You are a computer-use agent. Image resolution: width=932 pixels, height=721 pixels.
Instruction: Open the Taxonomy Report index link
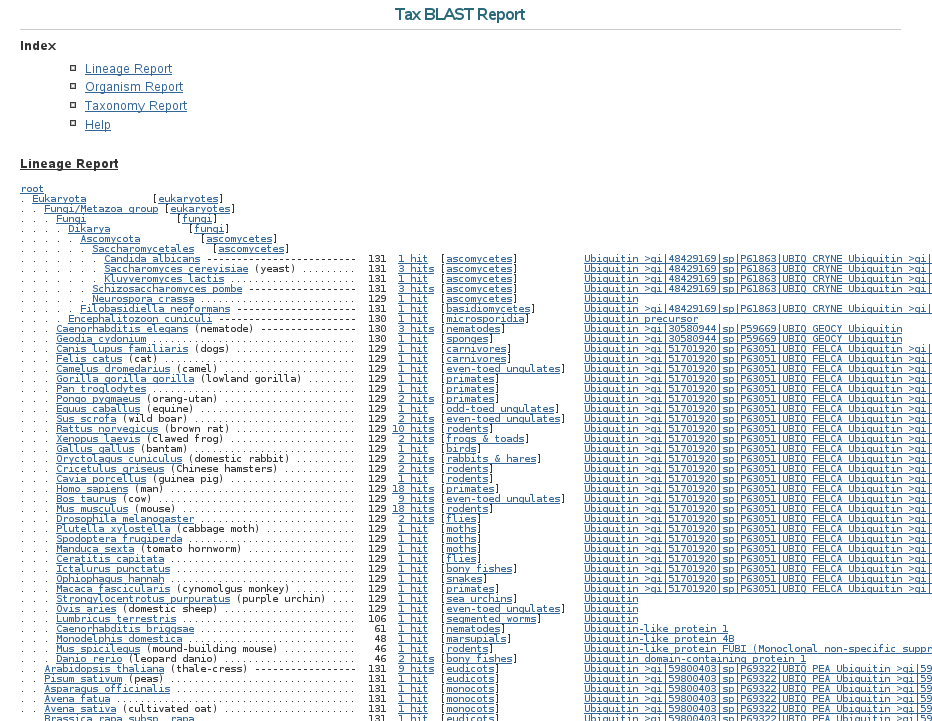[x=135, y=106]
